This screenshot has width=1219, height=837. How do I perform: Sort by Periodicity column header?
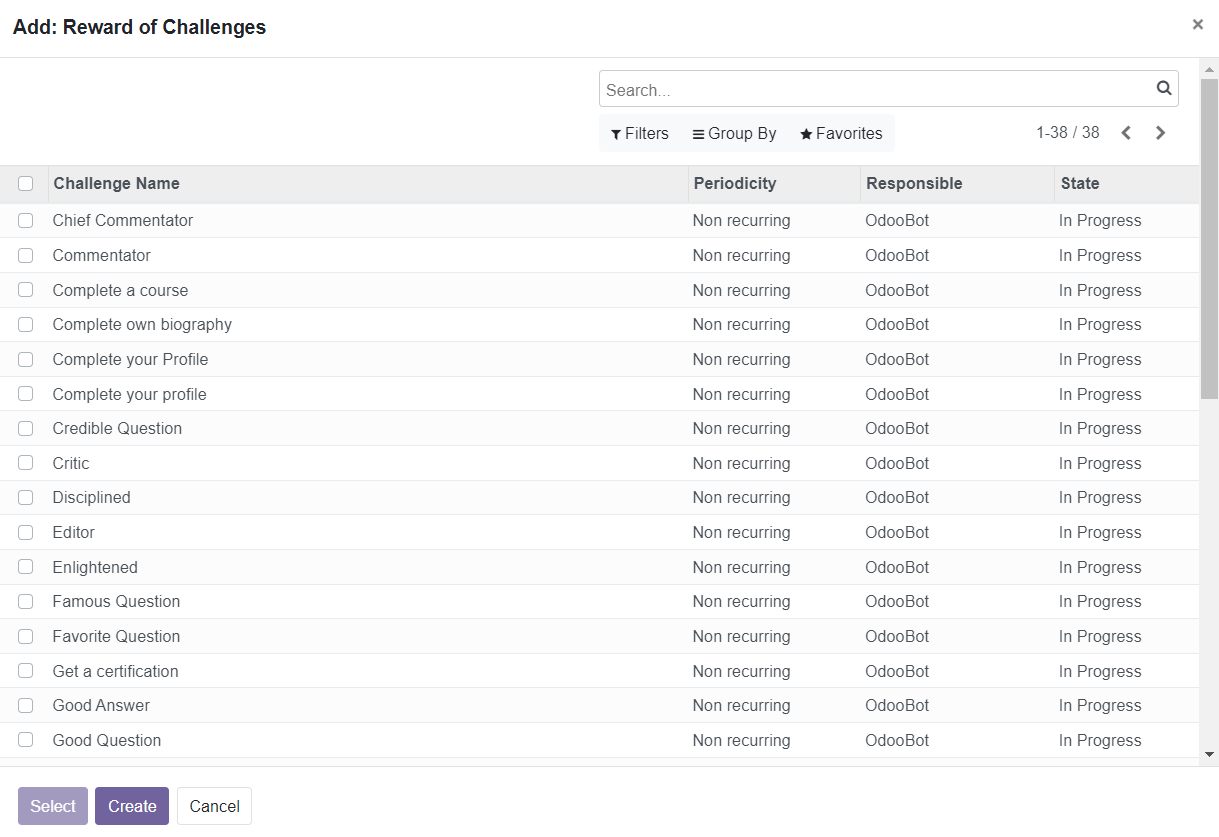pyautogui.click(x=734, y=184)
